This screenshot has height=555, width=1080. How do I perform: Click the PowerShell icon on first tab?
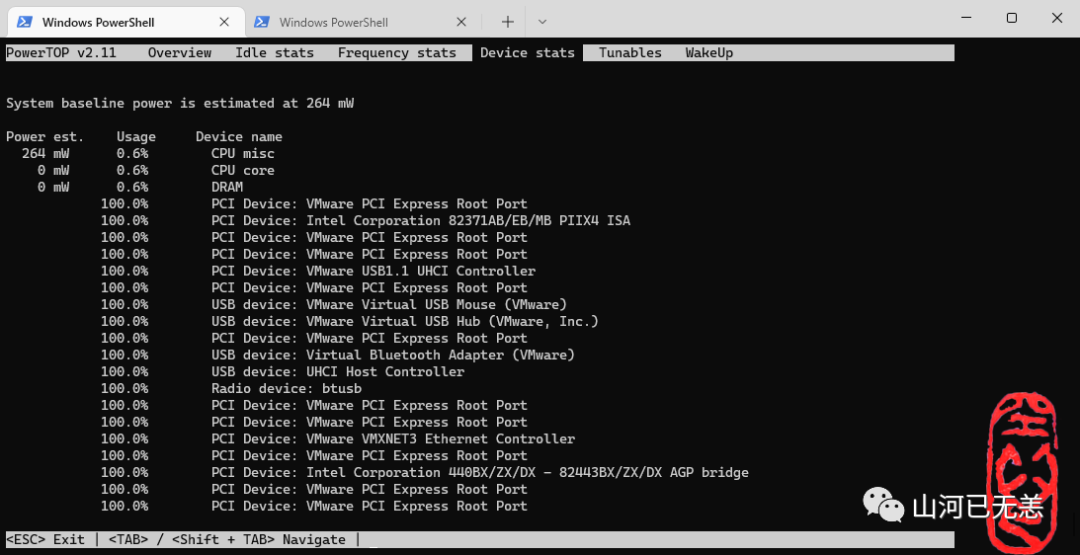pyautogui.click(x=24, y=22)
